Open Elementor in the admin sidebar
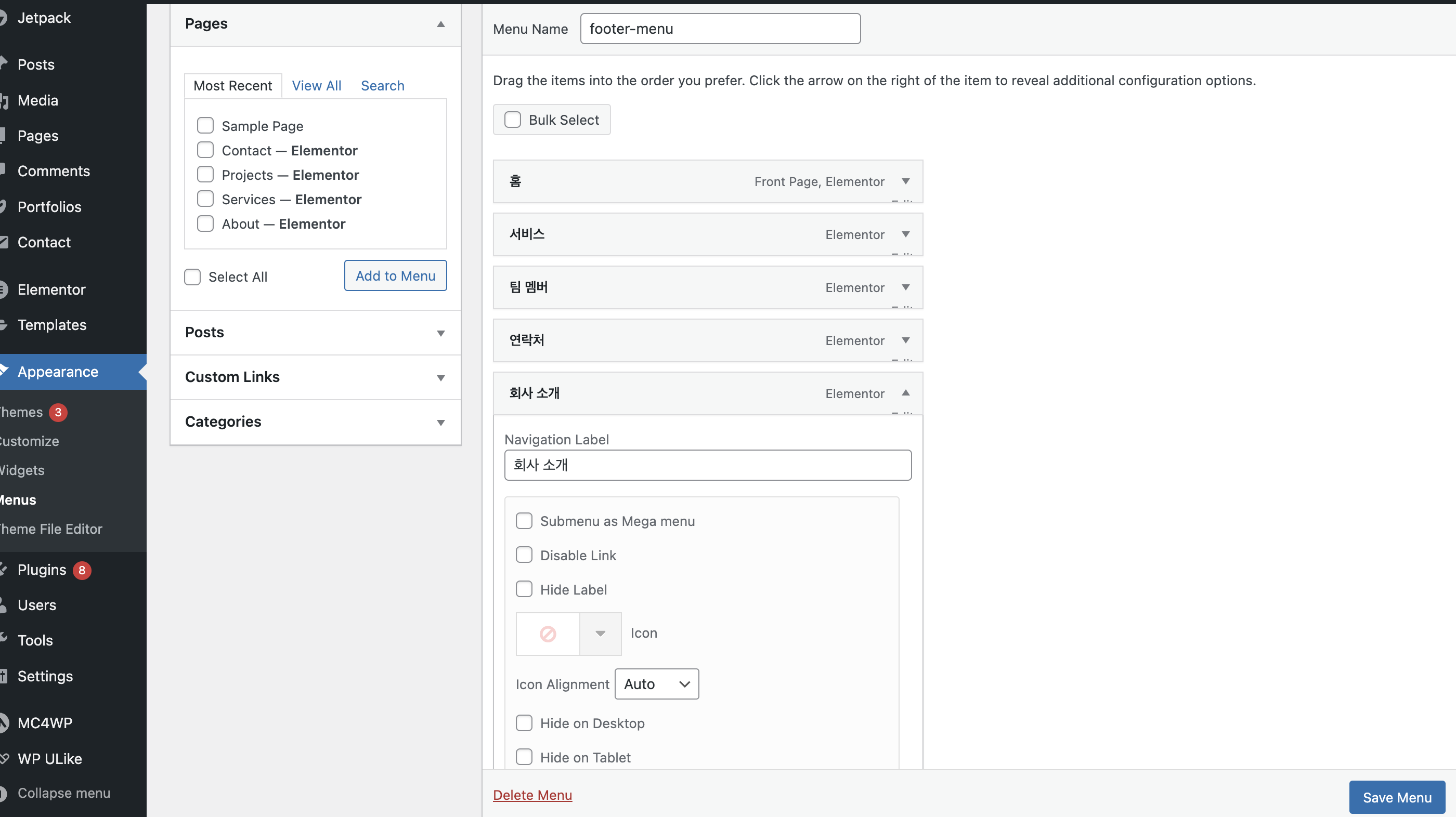Image resolution: width=1456 pixels, height=817 pixels. click(x=51, y=290)
